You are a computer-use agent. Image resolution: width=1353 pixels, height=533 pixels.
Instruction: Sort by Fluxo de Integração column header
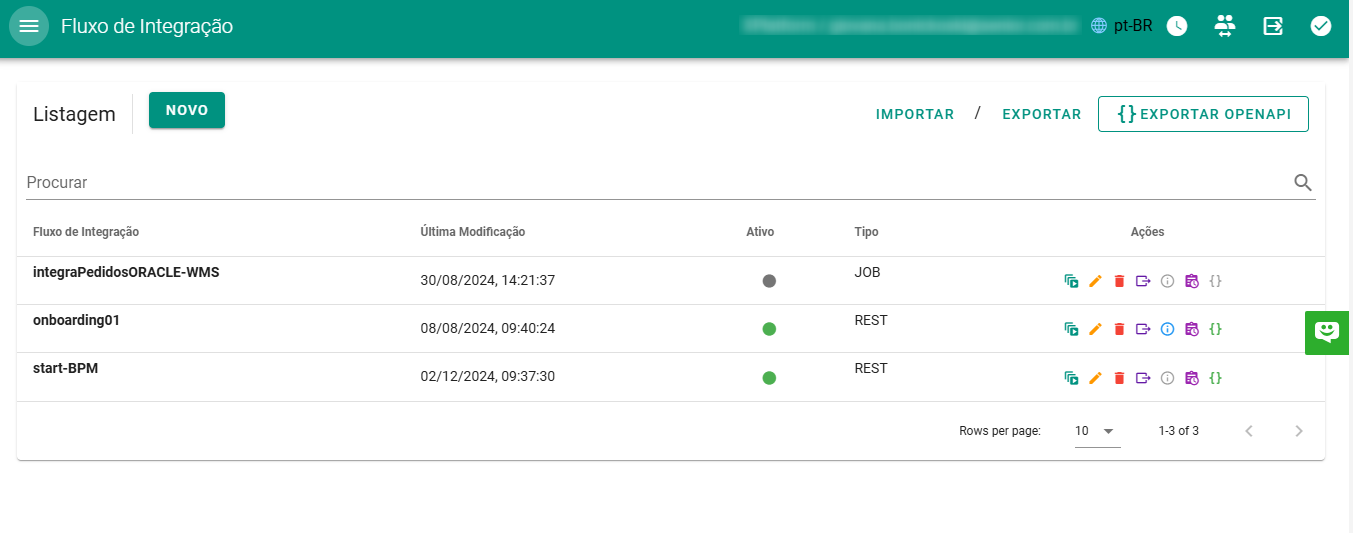pyautogui.click(x=86, y=232)
